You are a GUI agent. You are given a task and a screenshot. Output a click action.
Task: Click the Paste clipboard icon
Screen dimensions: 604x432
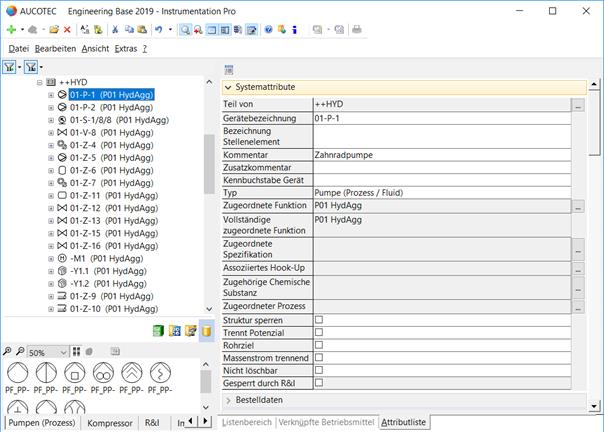tap(142, 30)
